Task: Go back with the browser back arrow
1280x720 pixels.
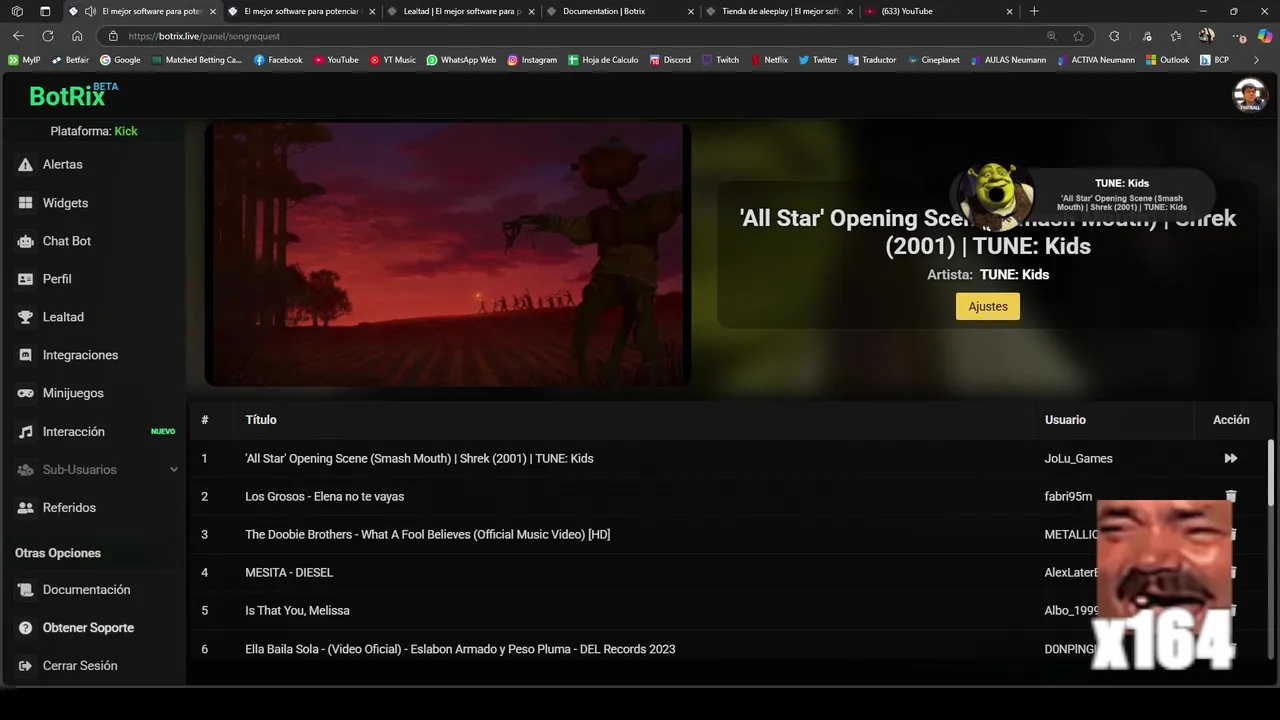Action: [x=18, y=36]
